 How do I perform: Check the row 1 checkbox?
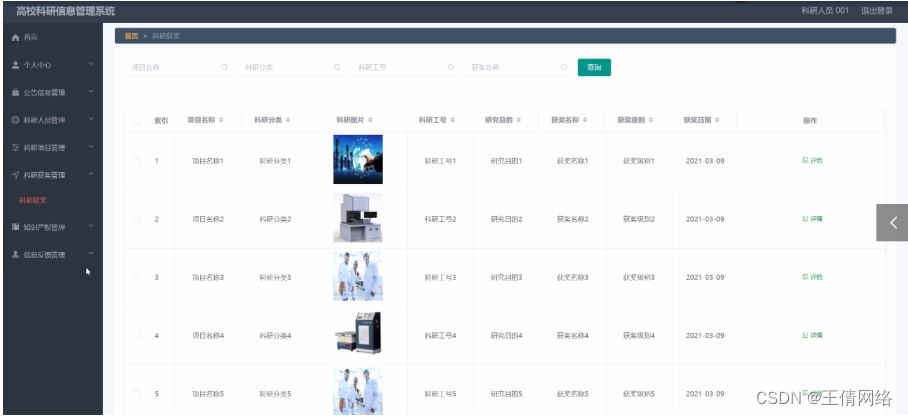click(x=137, y=160)
